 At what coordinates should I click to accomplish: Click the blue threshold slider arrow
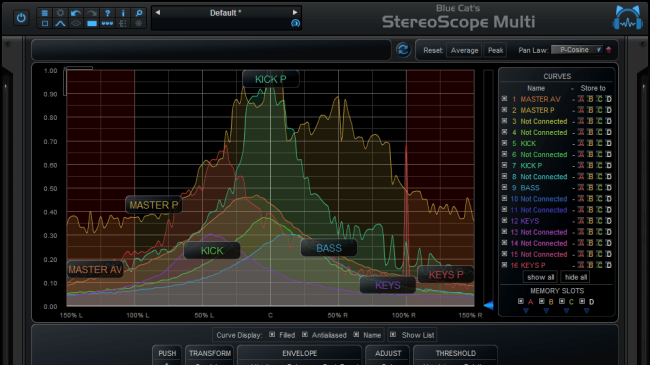click(488, 305)
